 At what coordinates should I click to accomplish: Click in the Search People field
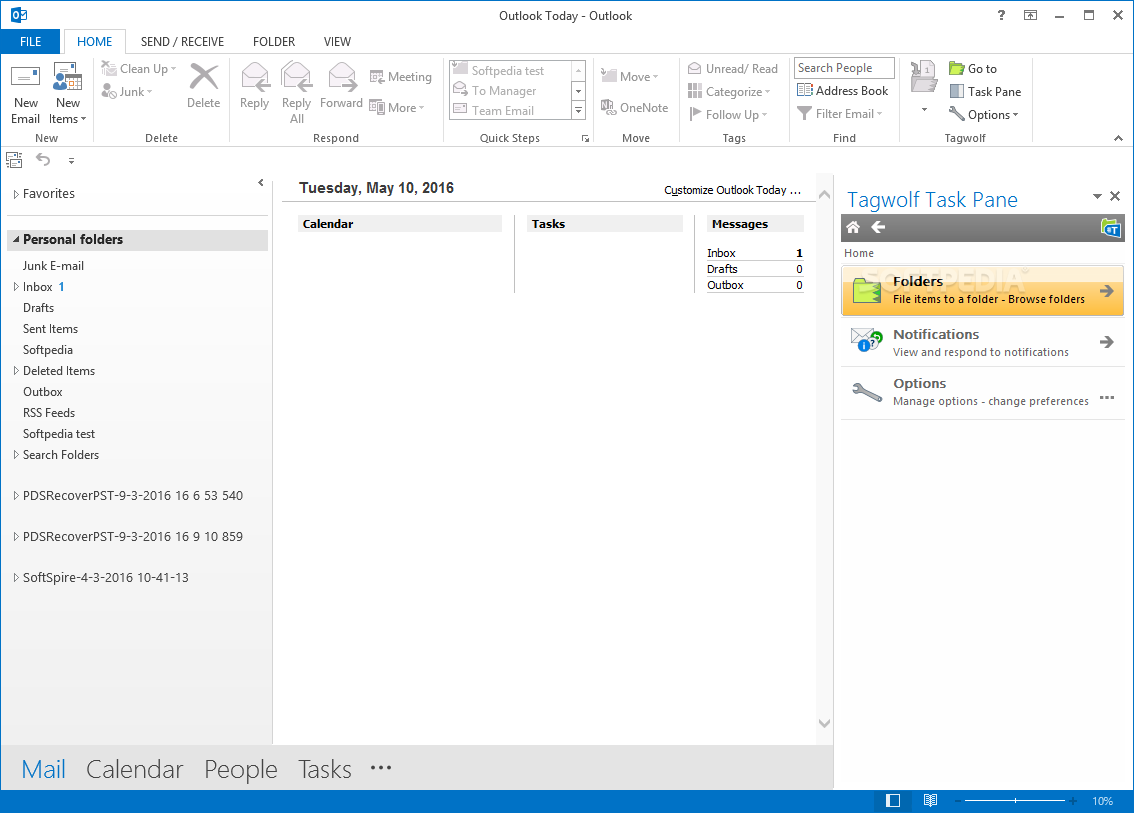pos(844,68)
